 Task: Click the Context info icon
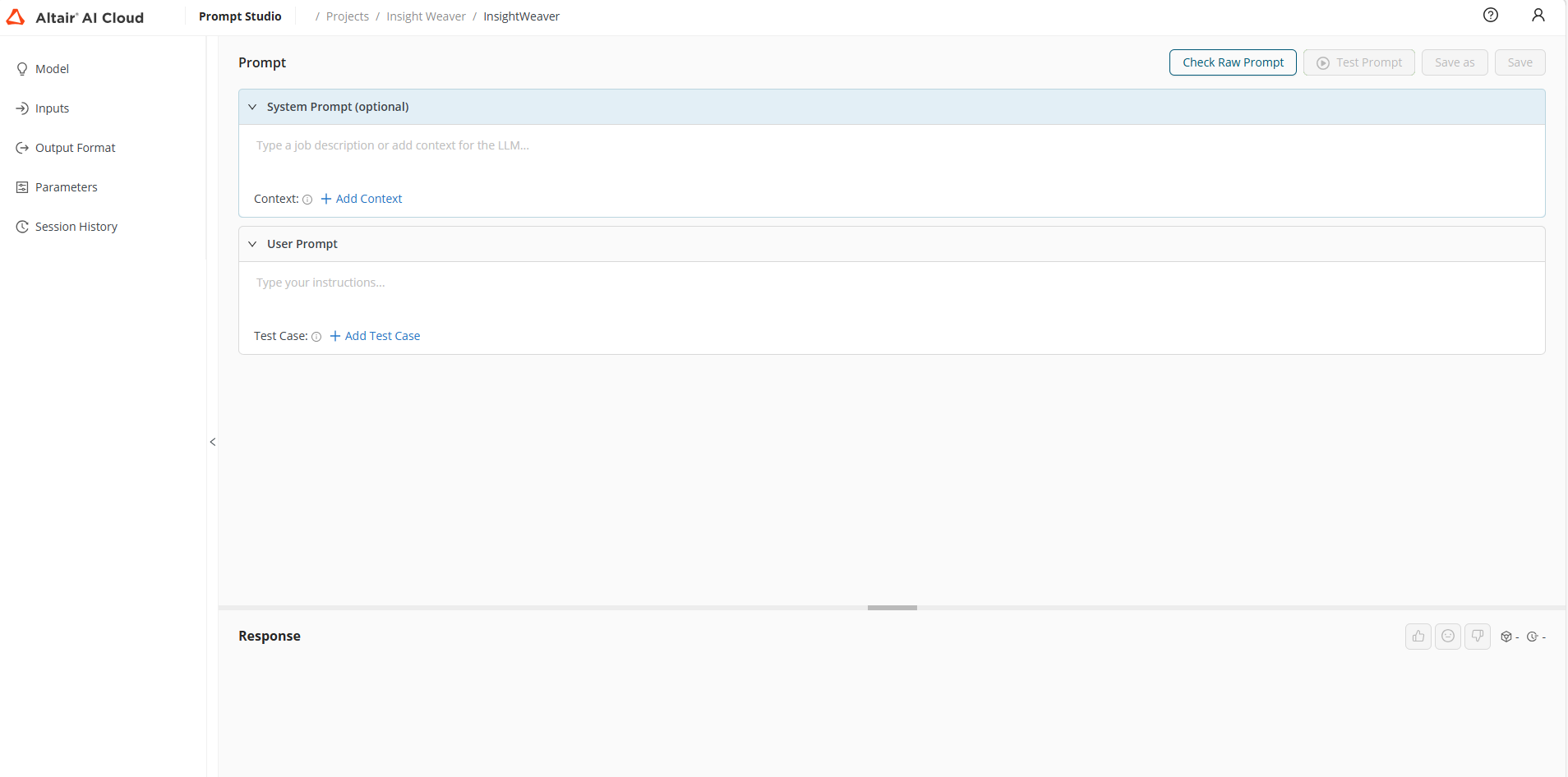coord(307,200)
